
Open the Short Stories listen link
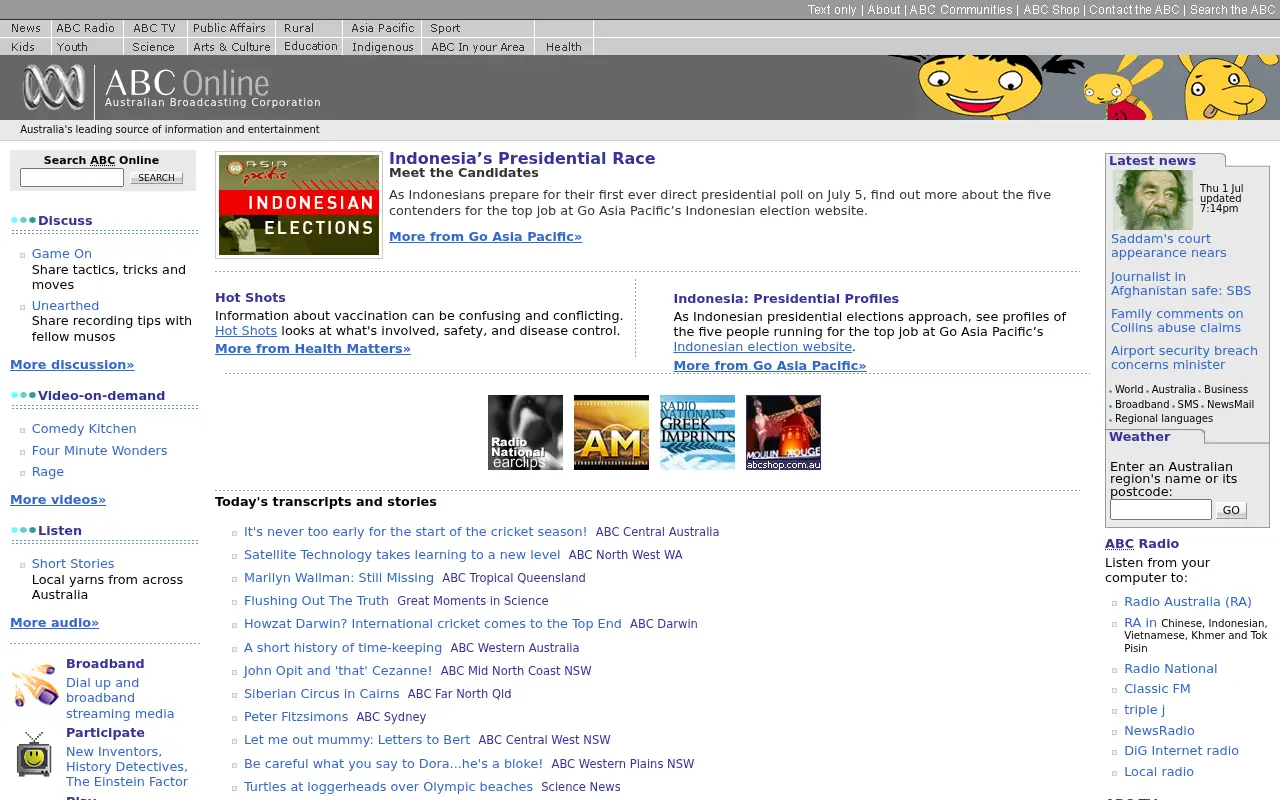(73, 564)
